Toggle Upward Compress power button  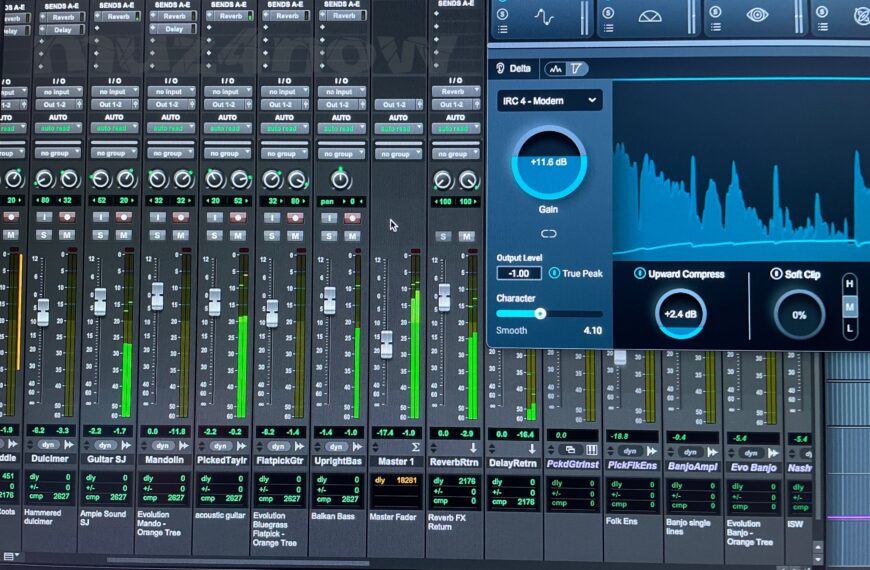(639, 274)
